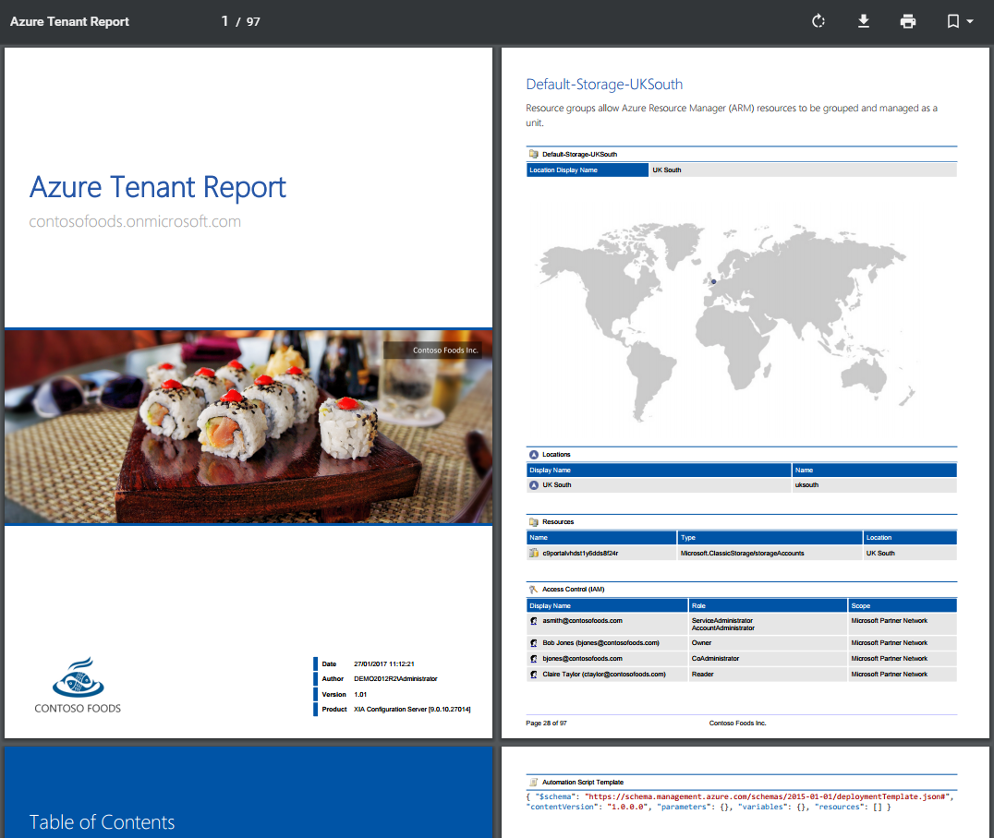Click the globe icon beside UK South location
Image resolution: width=994 pixels, height=838 pixels.
pos(533,484)
